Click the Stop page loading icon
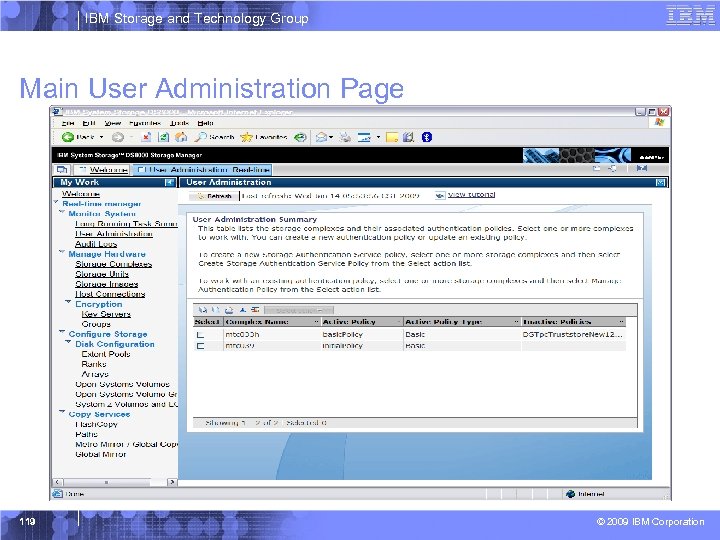This screenshot has height=540, width=720. coord(146,137)
